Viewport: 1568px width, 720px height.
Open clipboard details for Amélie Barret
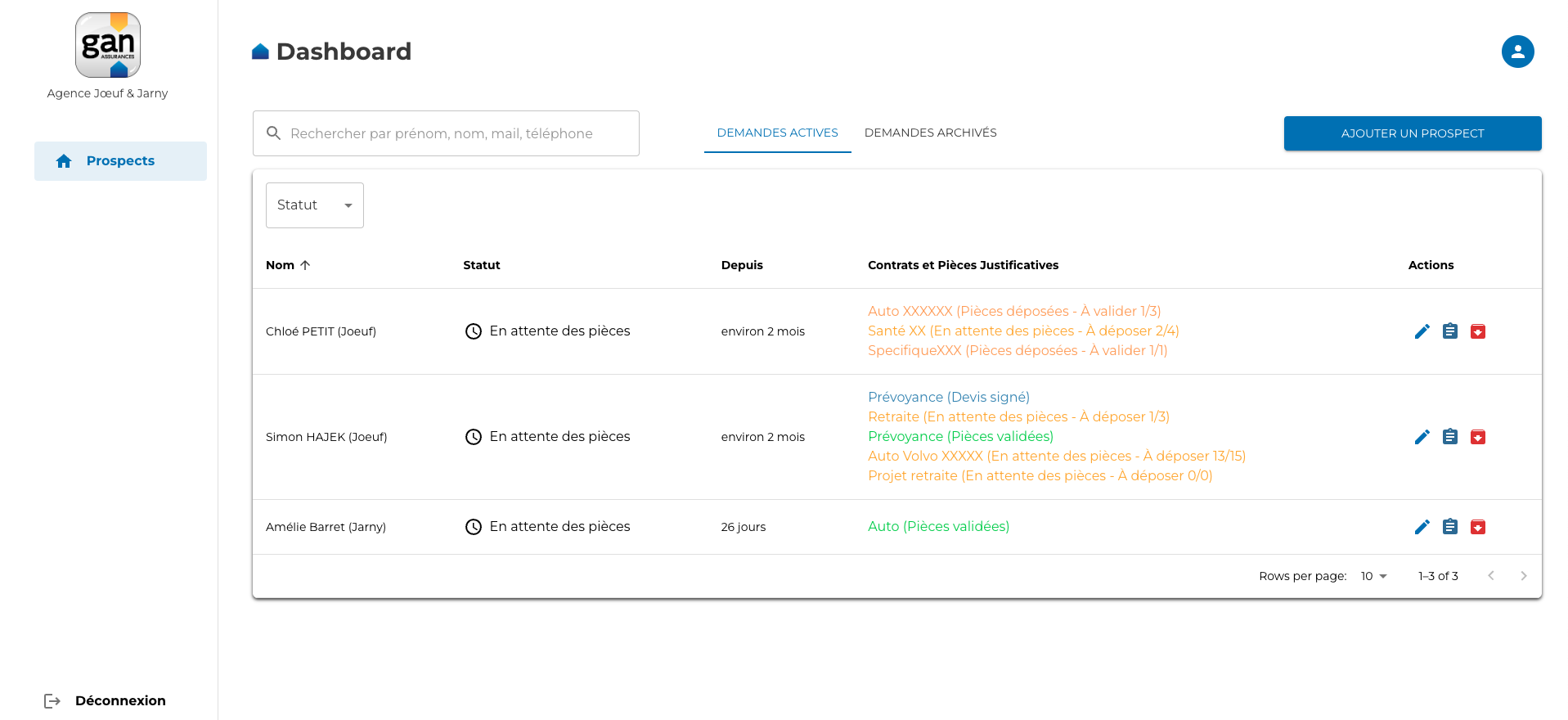point(1449,527)
